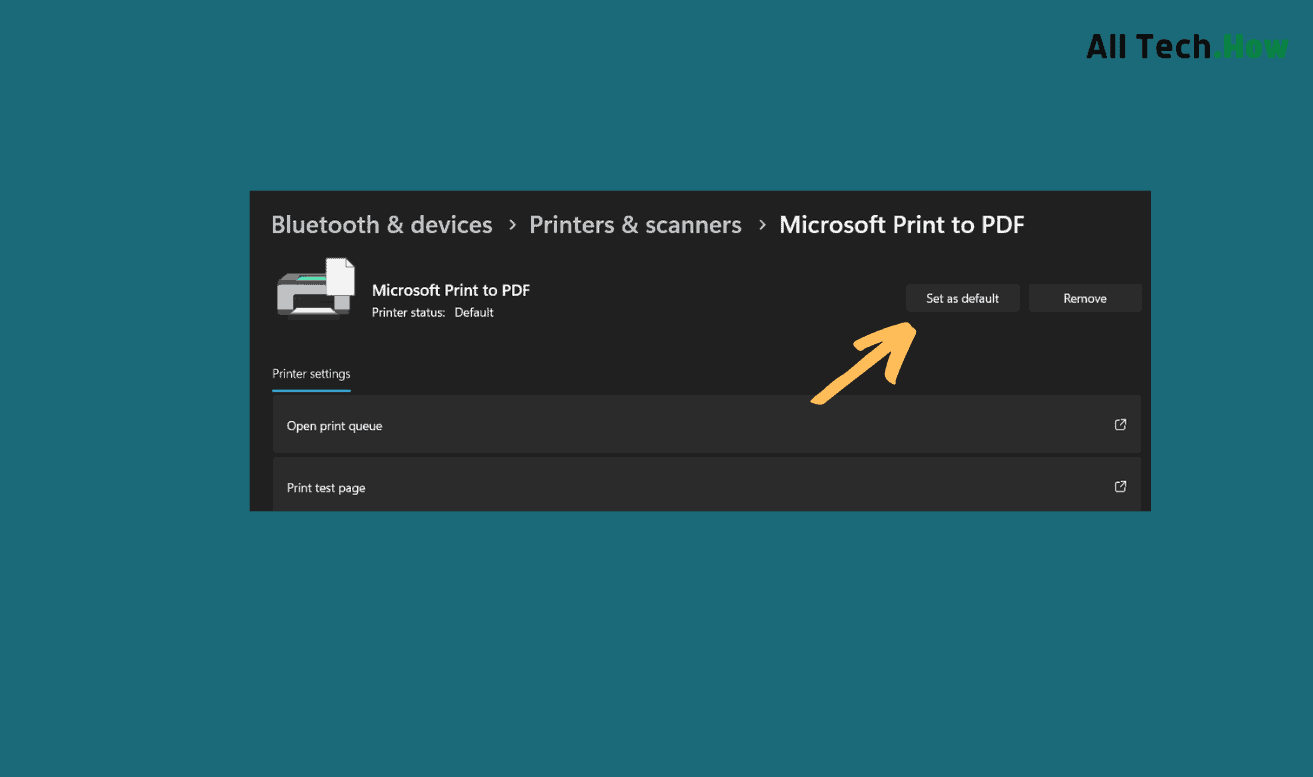The image size is (1313, 777).
Task: Click the printer device icon
Action: pyautogui.click(x=315, y=288)
